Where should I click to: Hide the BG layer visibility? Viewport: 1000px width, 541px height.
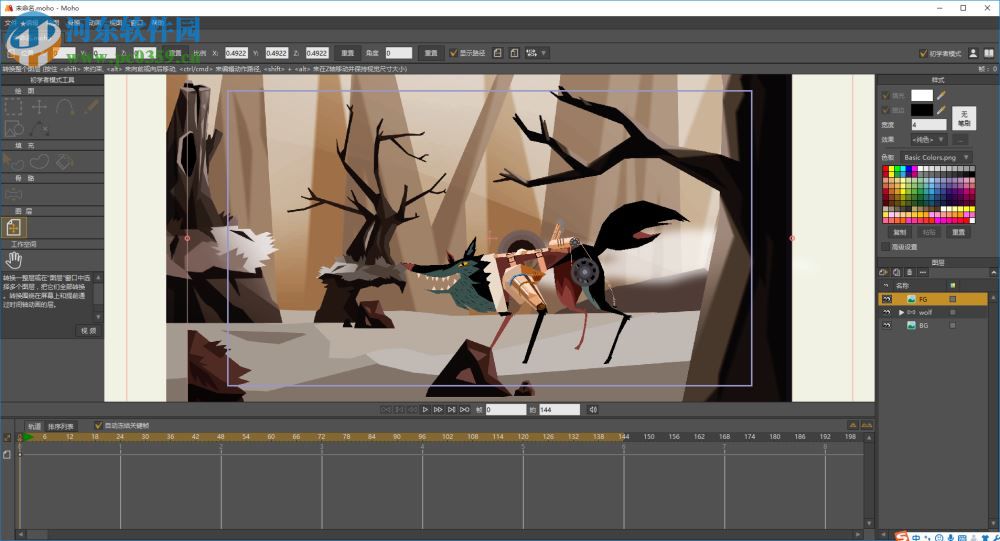tap(887, 326)
